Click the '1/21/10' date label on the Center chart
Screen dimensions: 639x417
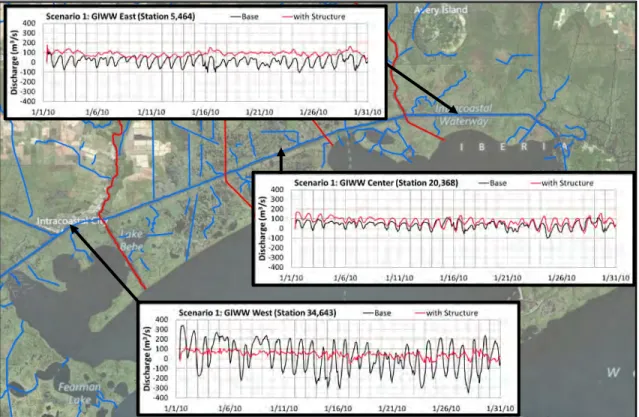507,278
